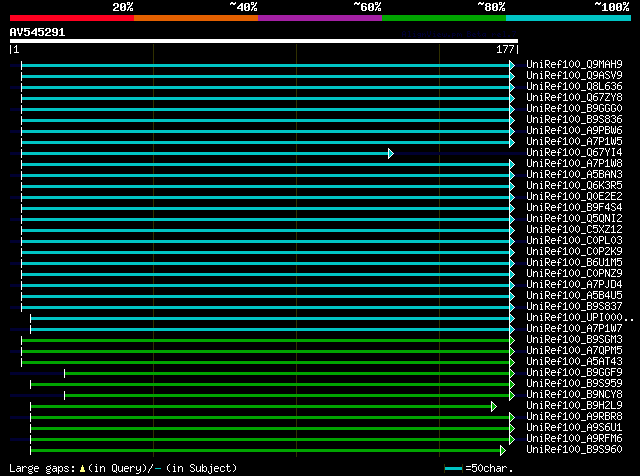Select the UniRef100_B9S959 label
This screenshot has width=640, height=476.
574,384
